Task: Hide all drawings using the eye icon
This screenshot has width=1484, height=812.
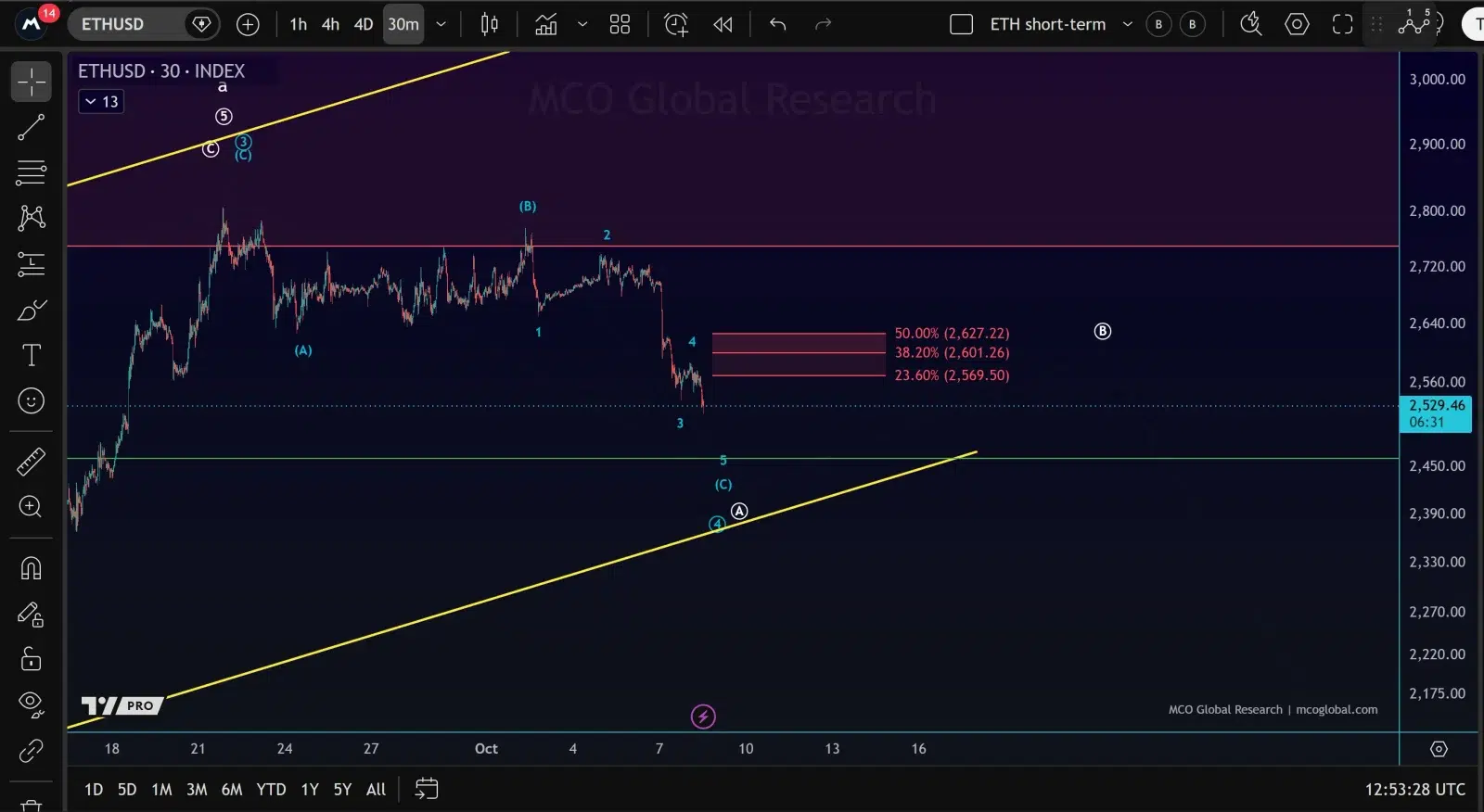Action: point(31,704)
